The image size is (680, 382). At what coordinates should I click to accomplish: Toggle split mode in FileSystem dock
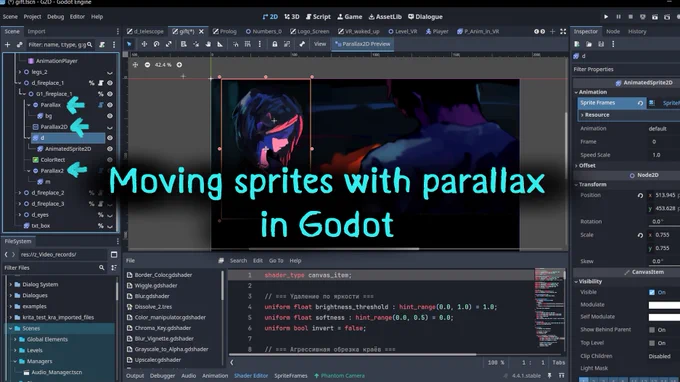pos(114,255)
